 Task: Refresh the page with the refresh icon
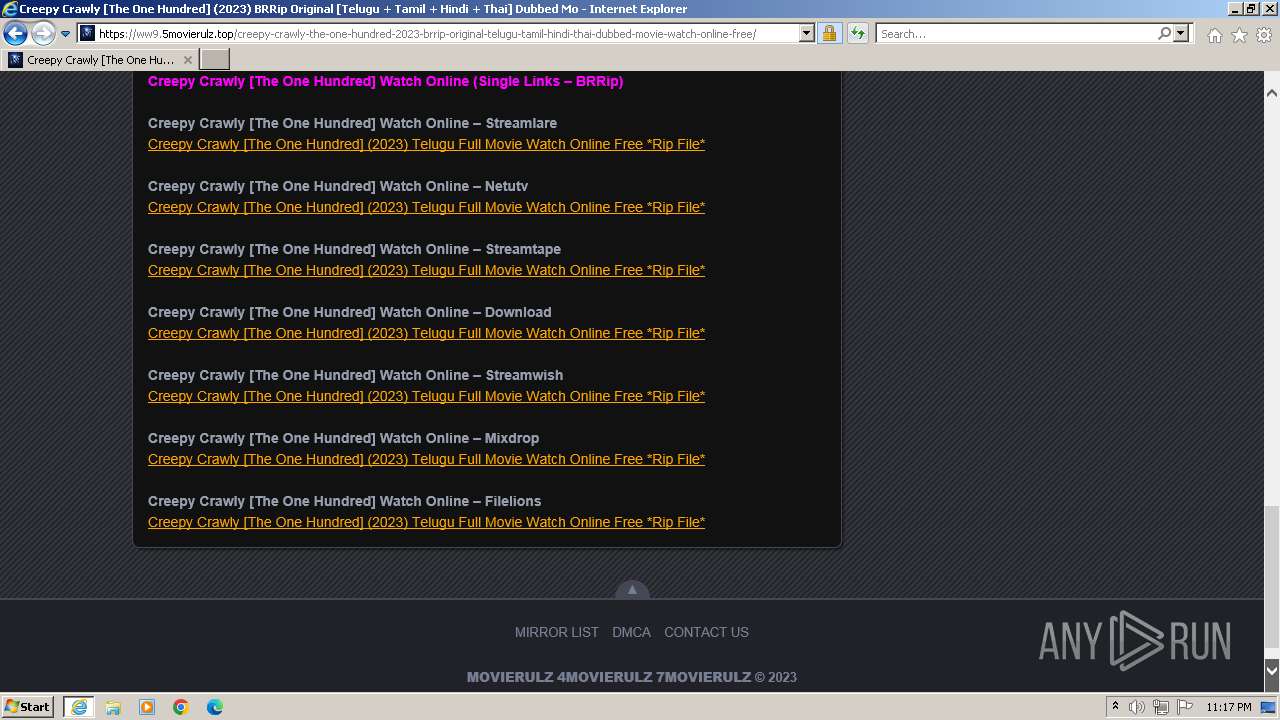tap(858, 33)
